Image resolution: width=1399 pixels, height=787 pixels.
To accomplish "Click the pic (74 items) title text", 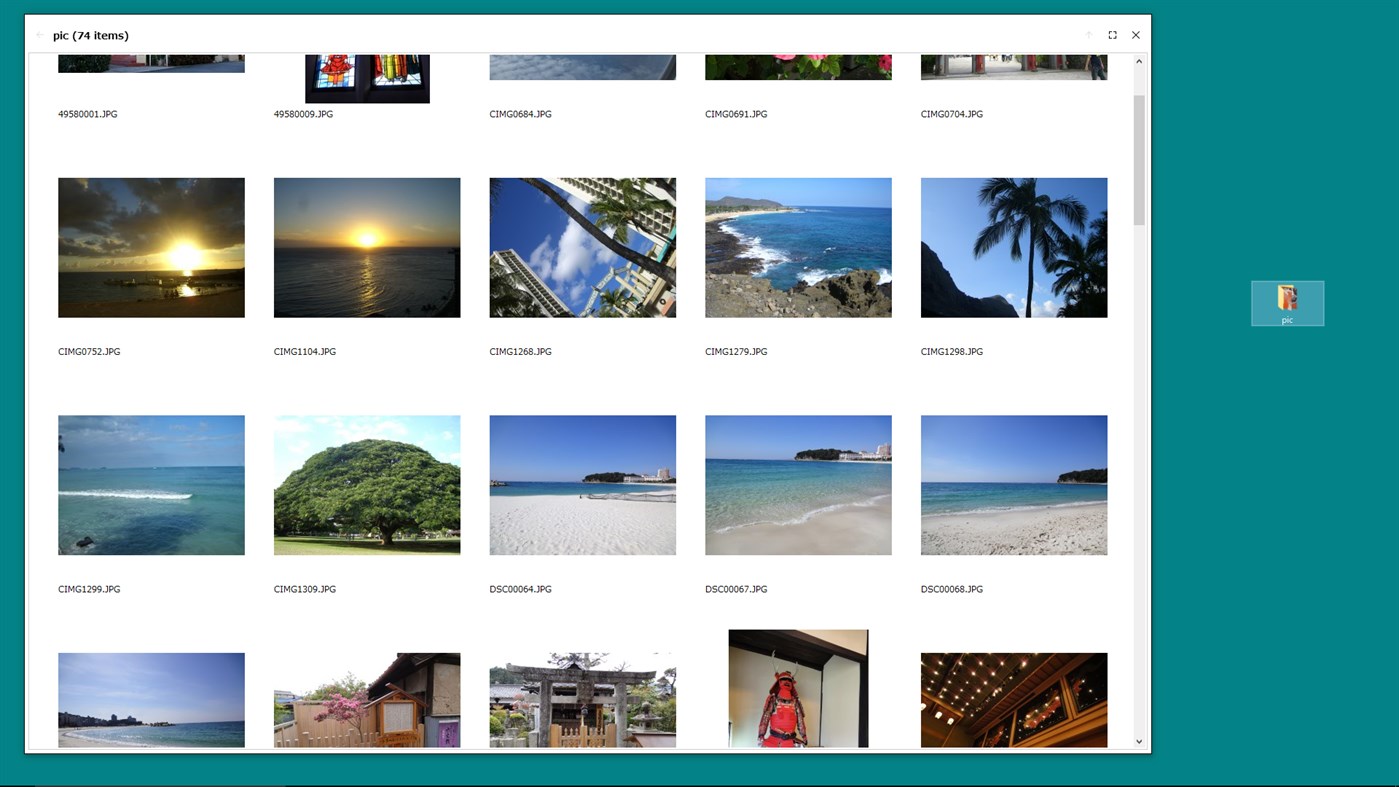I will (x=90, y=35).
